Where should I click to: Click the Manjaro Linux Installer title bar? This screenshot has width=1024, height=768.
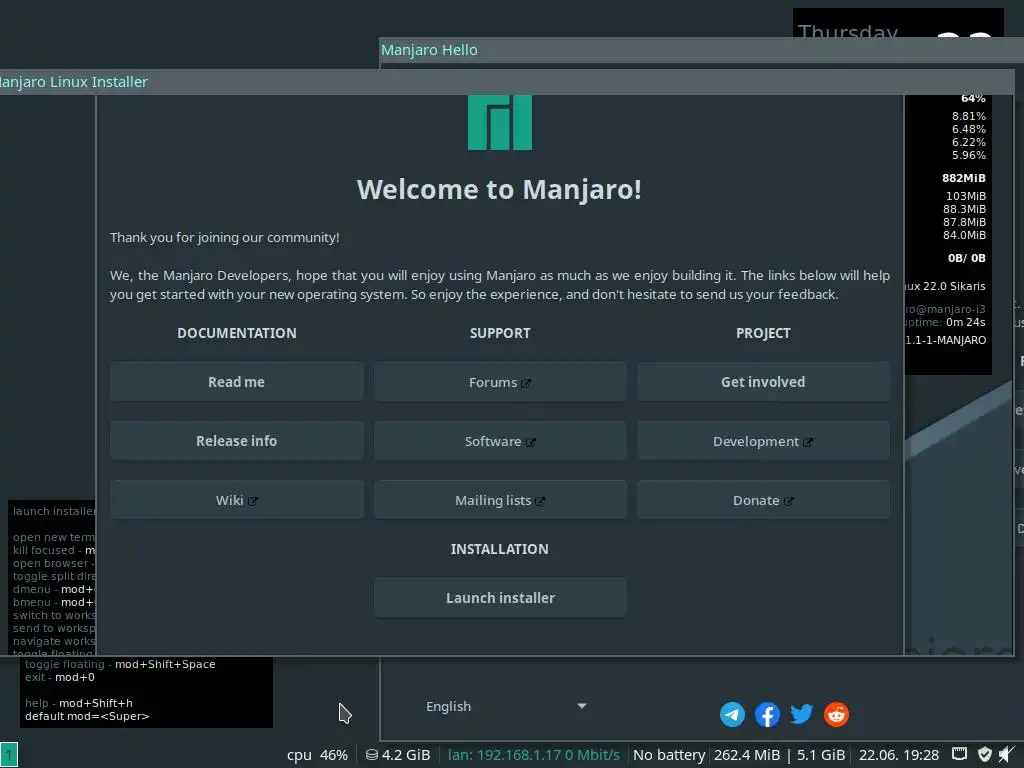click(x=507, y=82)
